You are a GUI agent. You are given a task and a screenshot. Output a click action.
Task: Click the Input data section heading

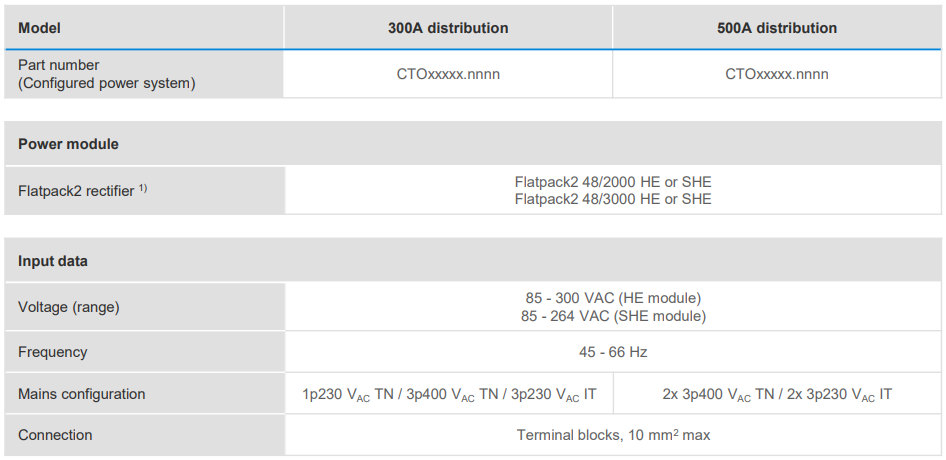click(x=53, y=261)
